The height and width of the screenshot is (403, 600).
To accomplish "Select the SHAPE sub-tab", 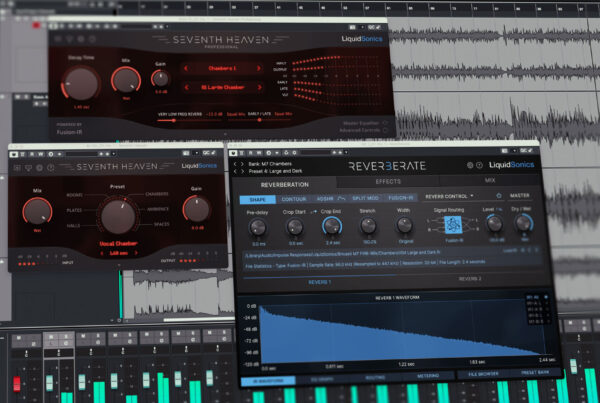I will point(258,200).
